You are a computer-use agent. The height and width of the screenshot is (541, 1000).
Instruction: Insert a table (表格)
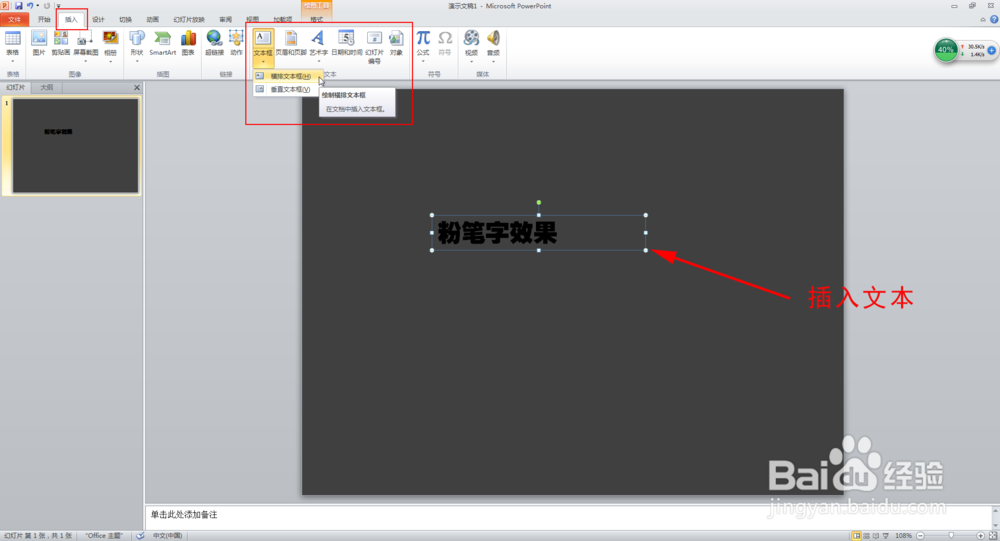(12, 42)
